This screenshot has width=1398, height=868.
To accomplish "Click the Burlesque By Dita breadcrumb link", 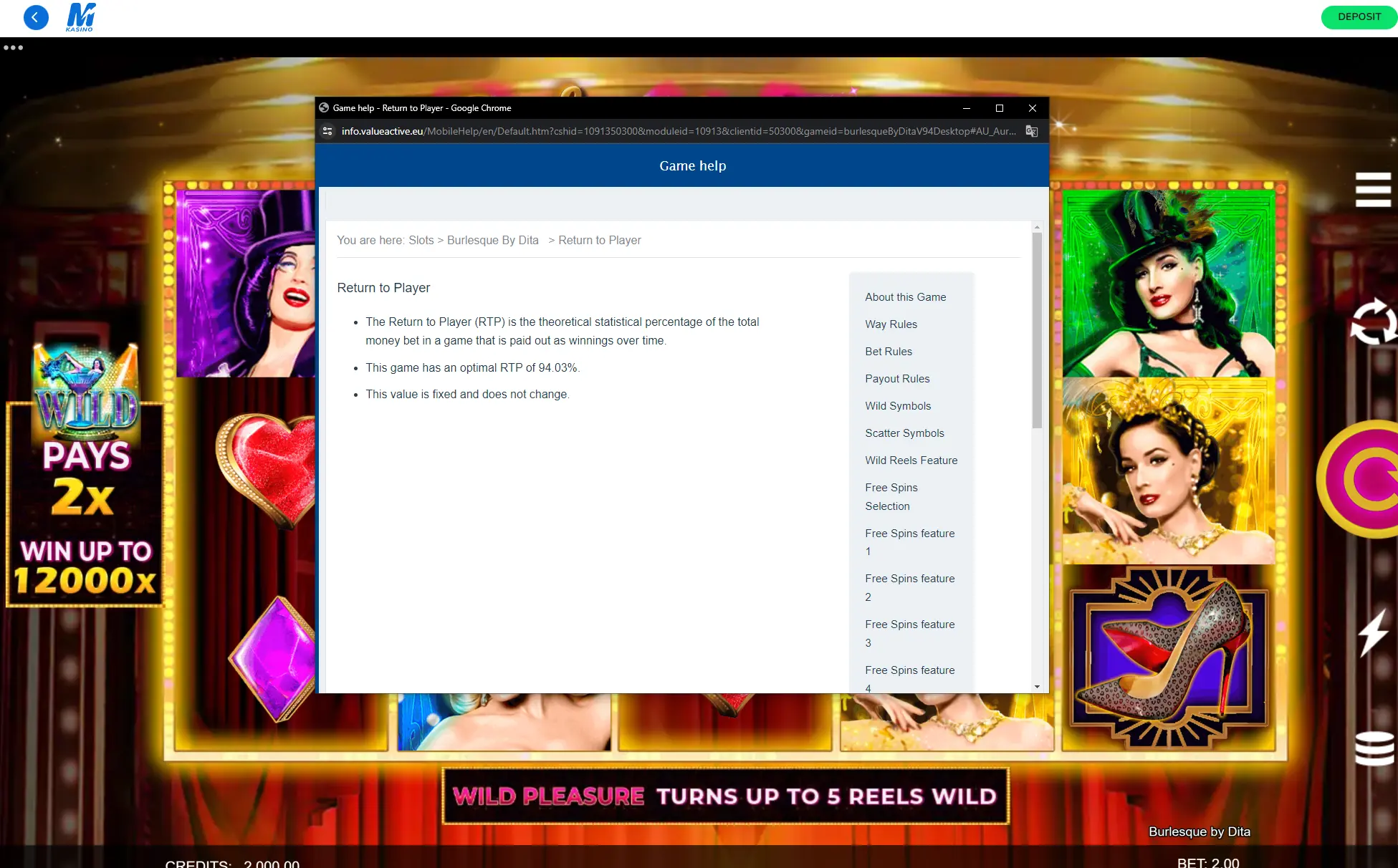I will 492,241.
